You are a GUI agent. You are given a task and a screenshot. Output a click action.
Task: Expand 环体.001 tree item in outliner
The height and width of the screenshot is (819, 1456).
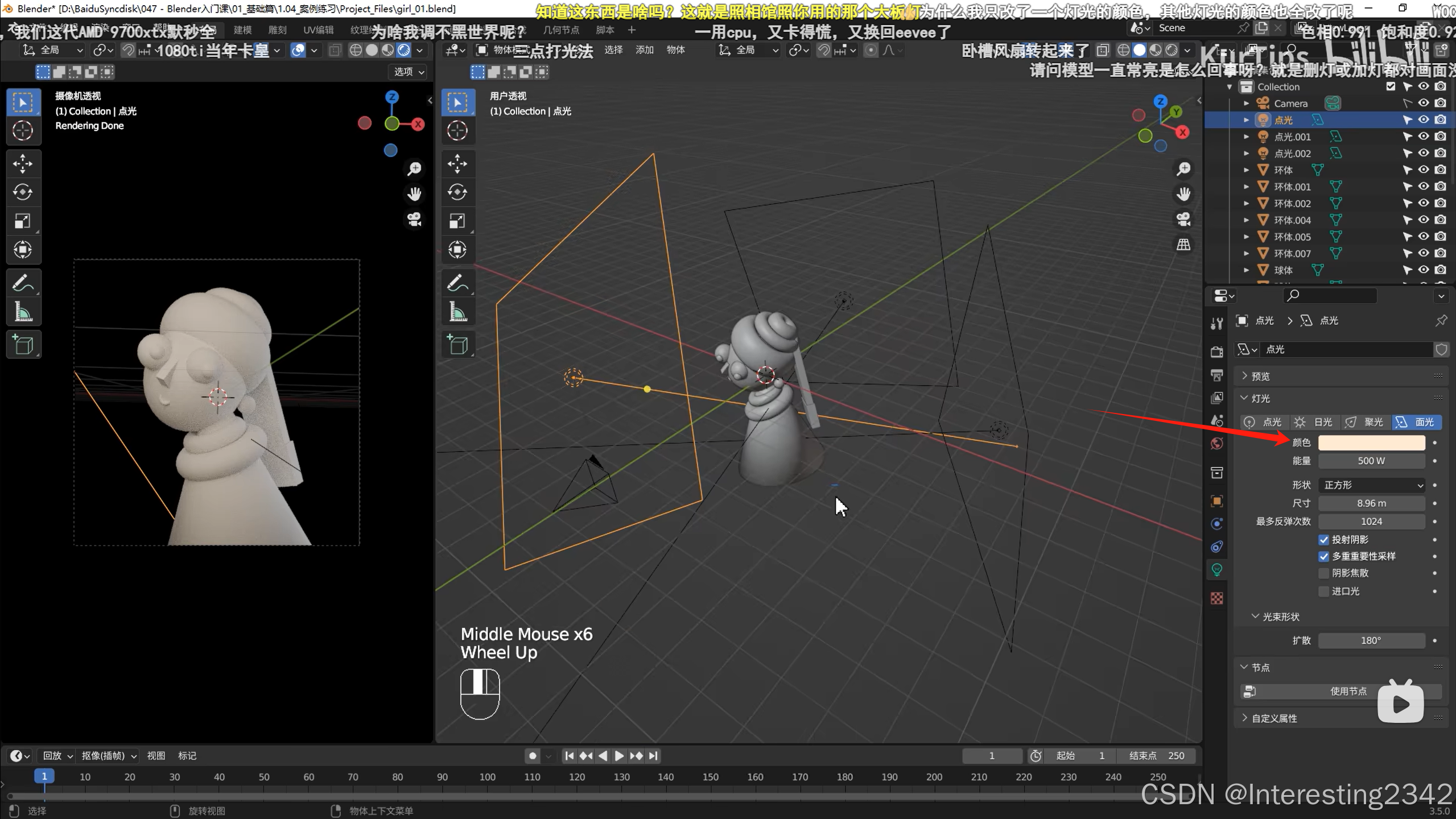point(1246,187)
